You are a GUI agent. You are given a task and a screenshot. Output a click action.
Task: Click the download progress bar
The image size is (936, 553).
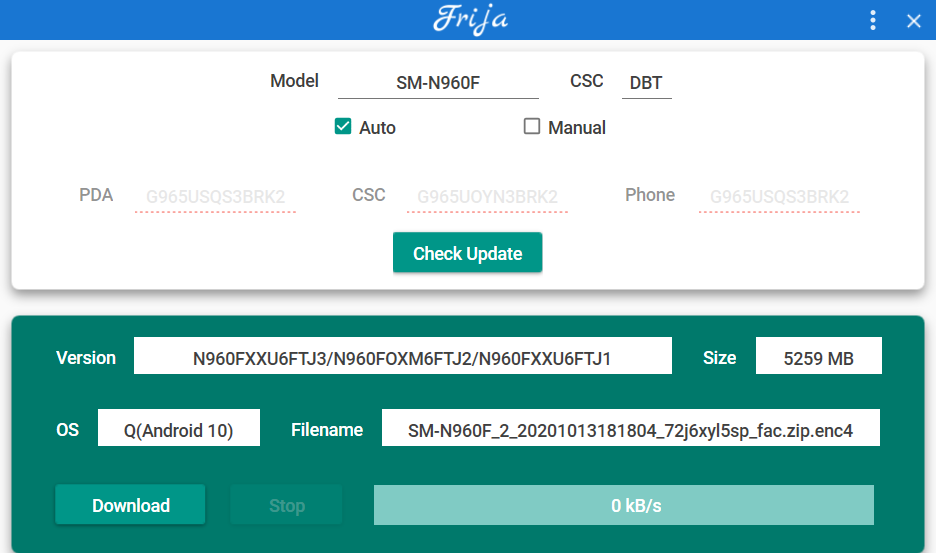(x=623, y=505)
